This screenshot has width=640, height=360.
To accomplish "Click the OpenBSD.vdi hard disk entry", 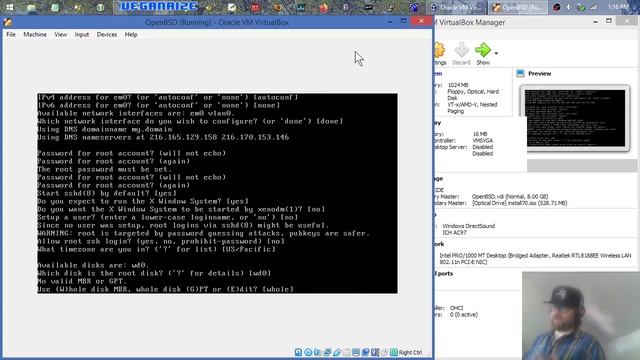I will 510,196.
